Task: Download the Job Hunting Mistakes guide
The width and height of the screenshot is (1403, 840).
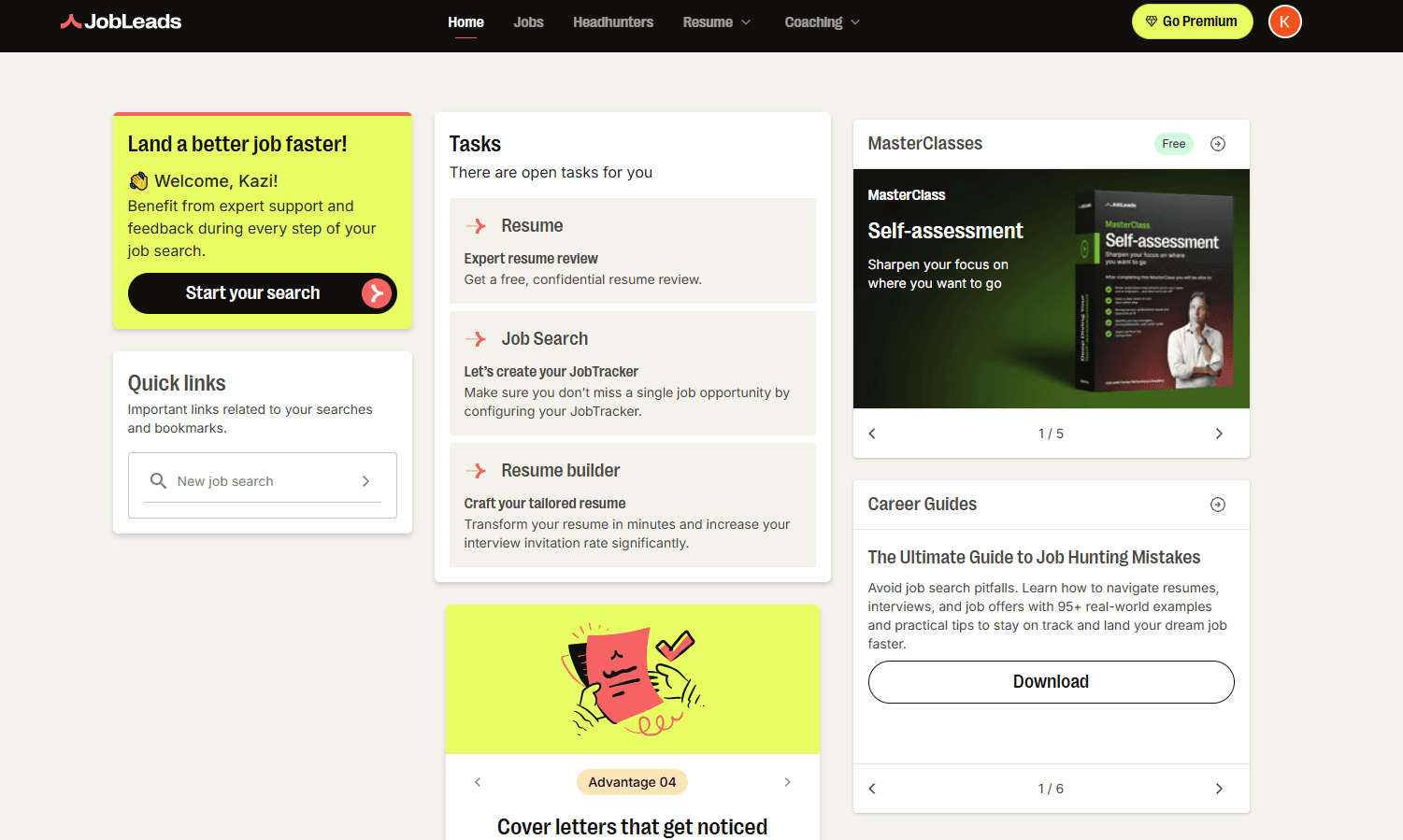Action: coord(1051,682)
